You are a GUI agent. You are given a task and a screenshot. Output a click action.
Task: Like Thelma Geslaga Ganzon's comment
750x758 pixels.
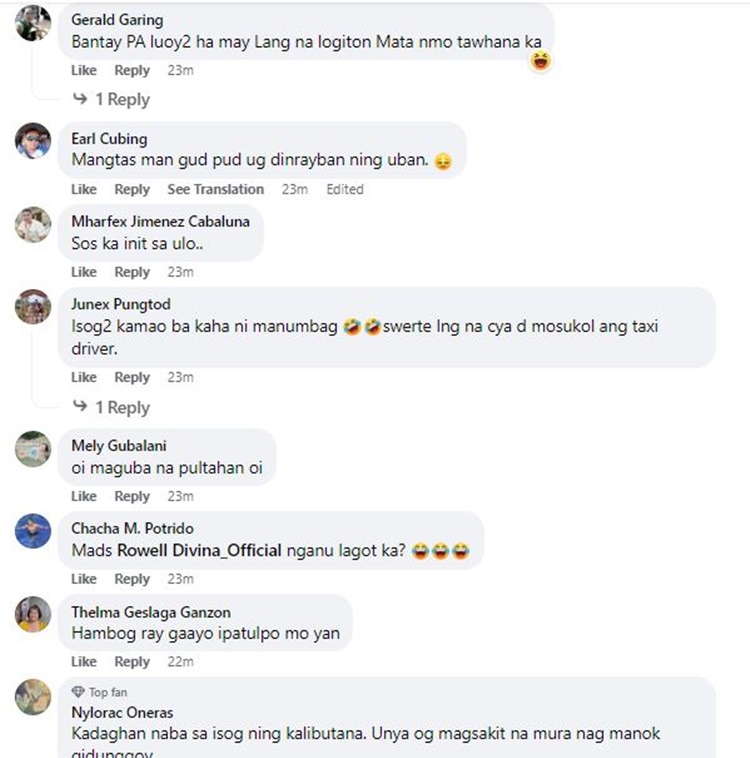(84, 661)
